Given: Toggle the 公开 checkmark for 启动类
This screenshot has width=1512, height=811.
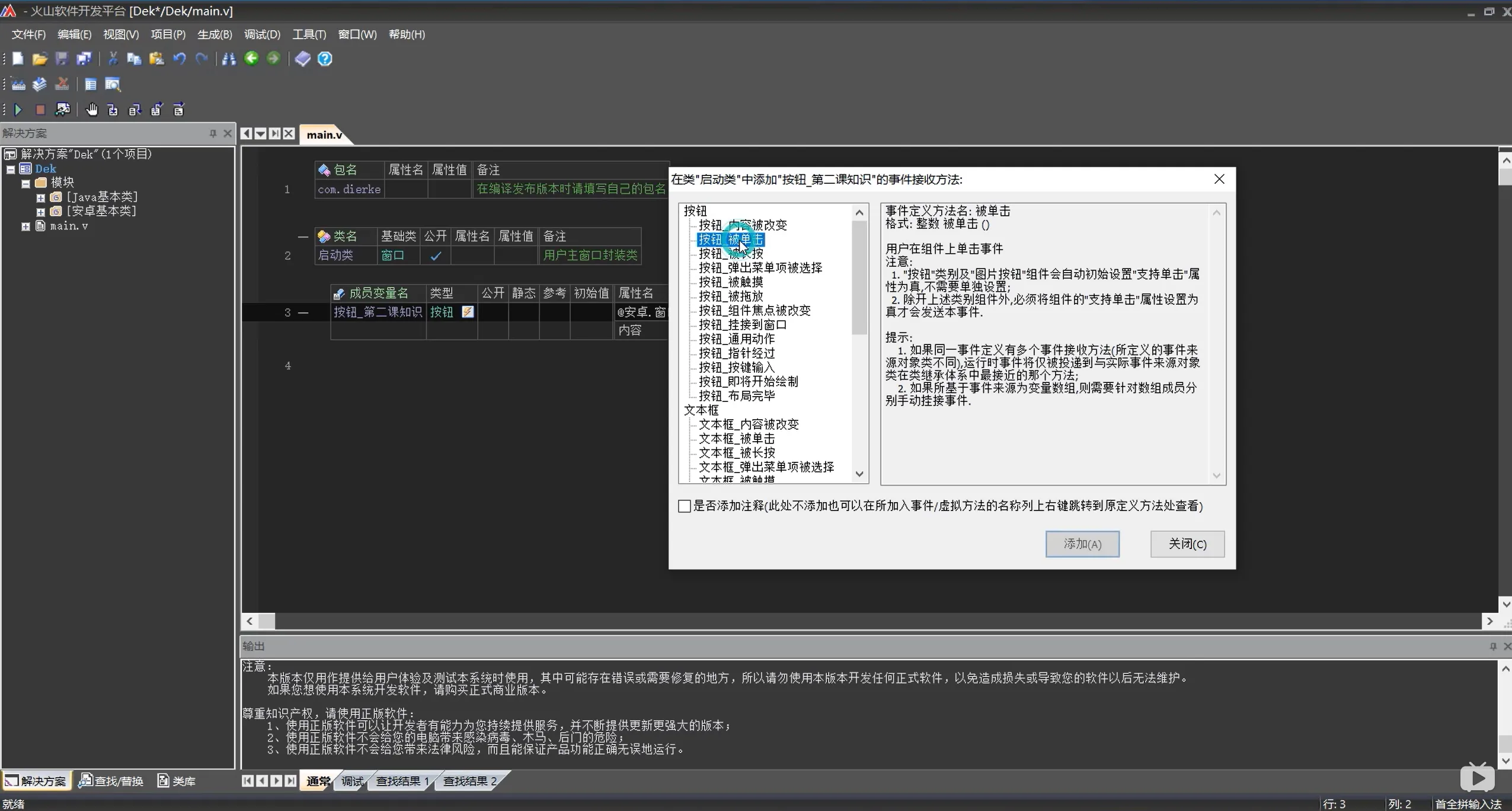Looking at the screenshot, I should point(436,256).
